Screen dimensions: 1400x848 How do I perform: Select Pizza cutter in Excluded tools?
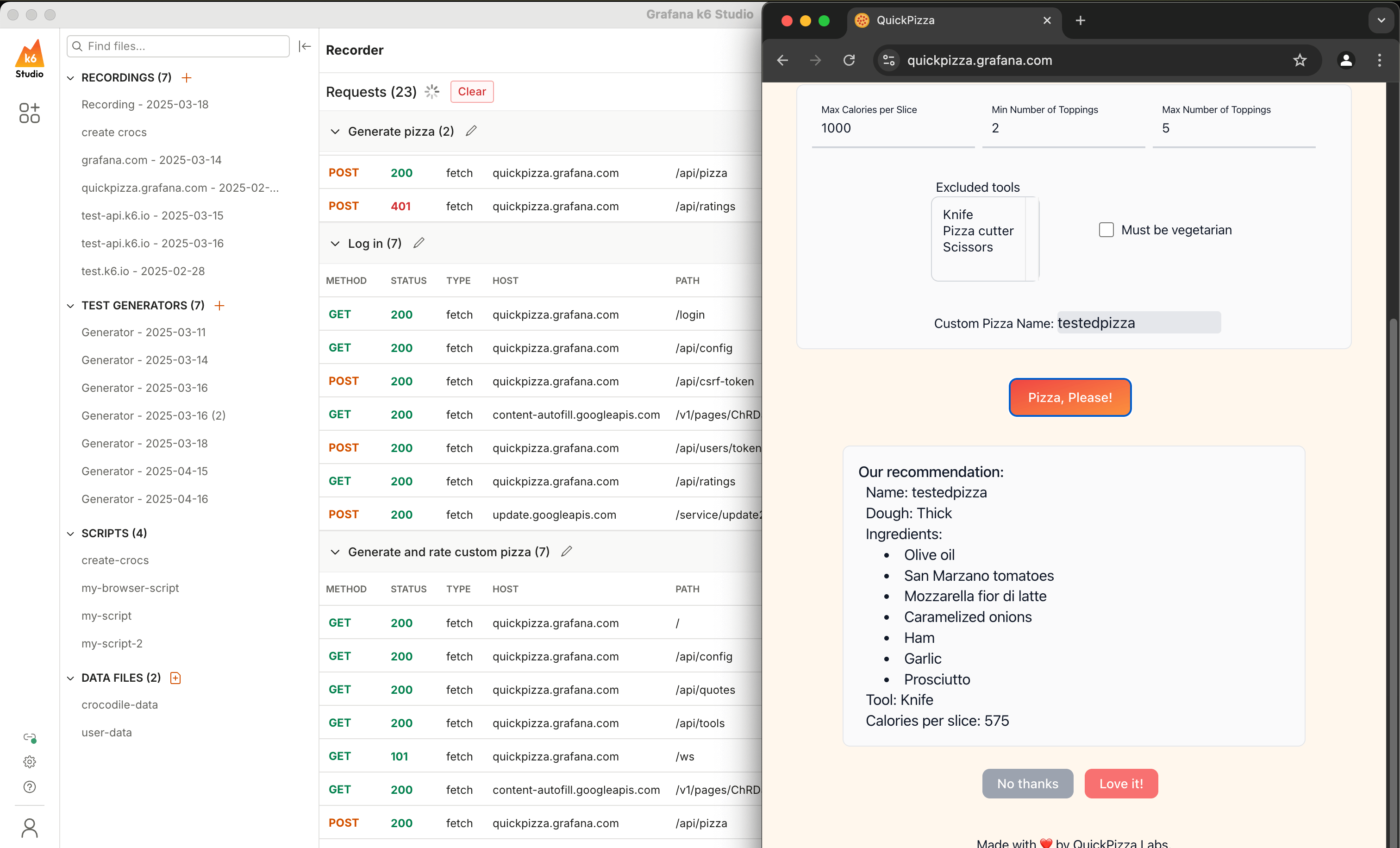pyautogui.click(x=977, y=231)
